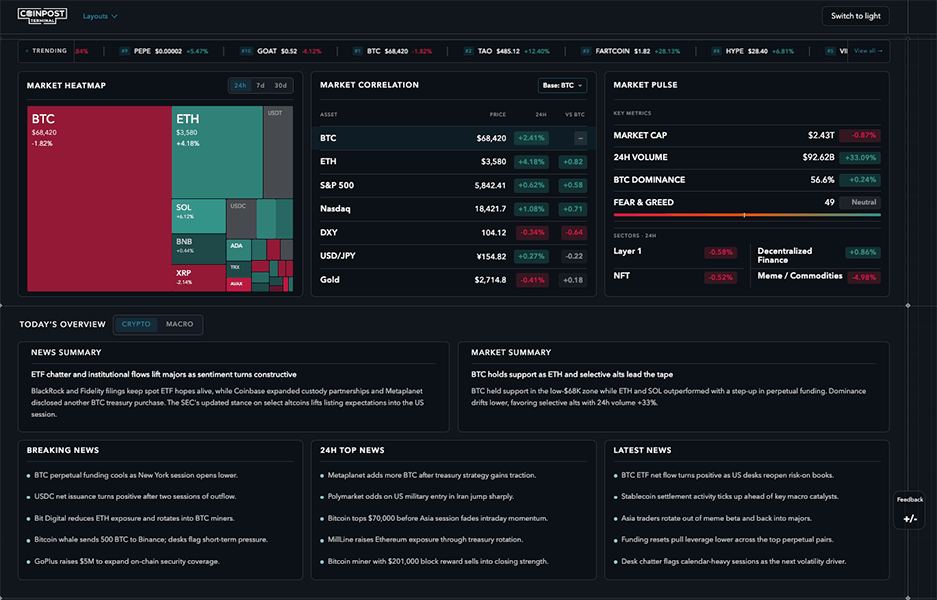Select the ETH correlation row

(x=453, y=161)
